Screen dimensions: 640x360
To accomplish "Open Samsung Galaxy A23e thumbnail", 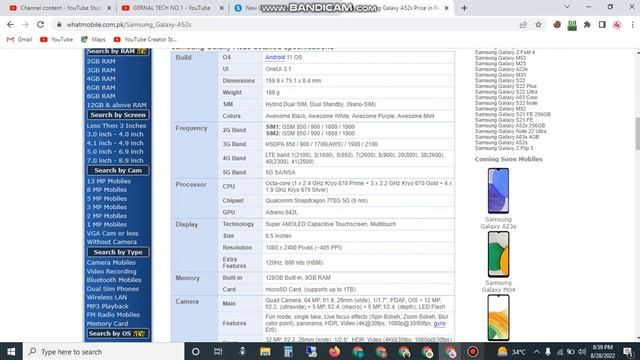I will [498, 191].
